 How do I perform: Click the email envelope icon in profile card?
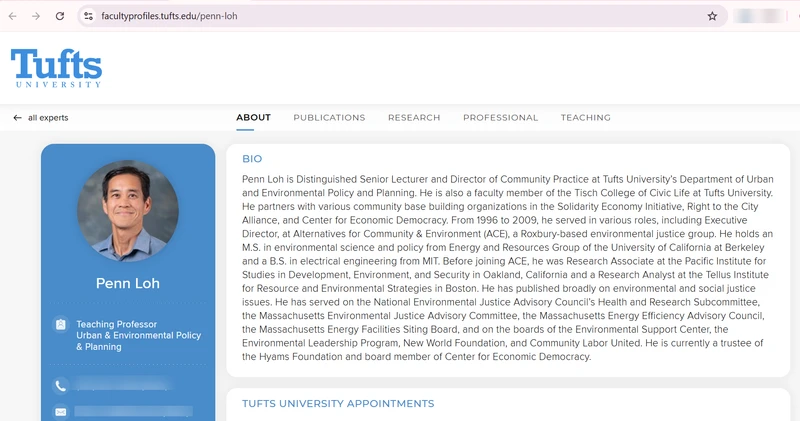pos(60,411)
